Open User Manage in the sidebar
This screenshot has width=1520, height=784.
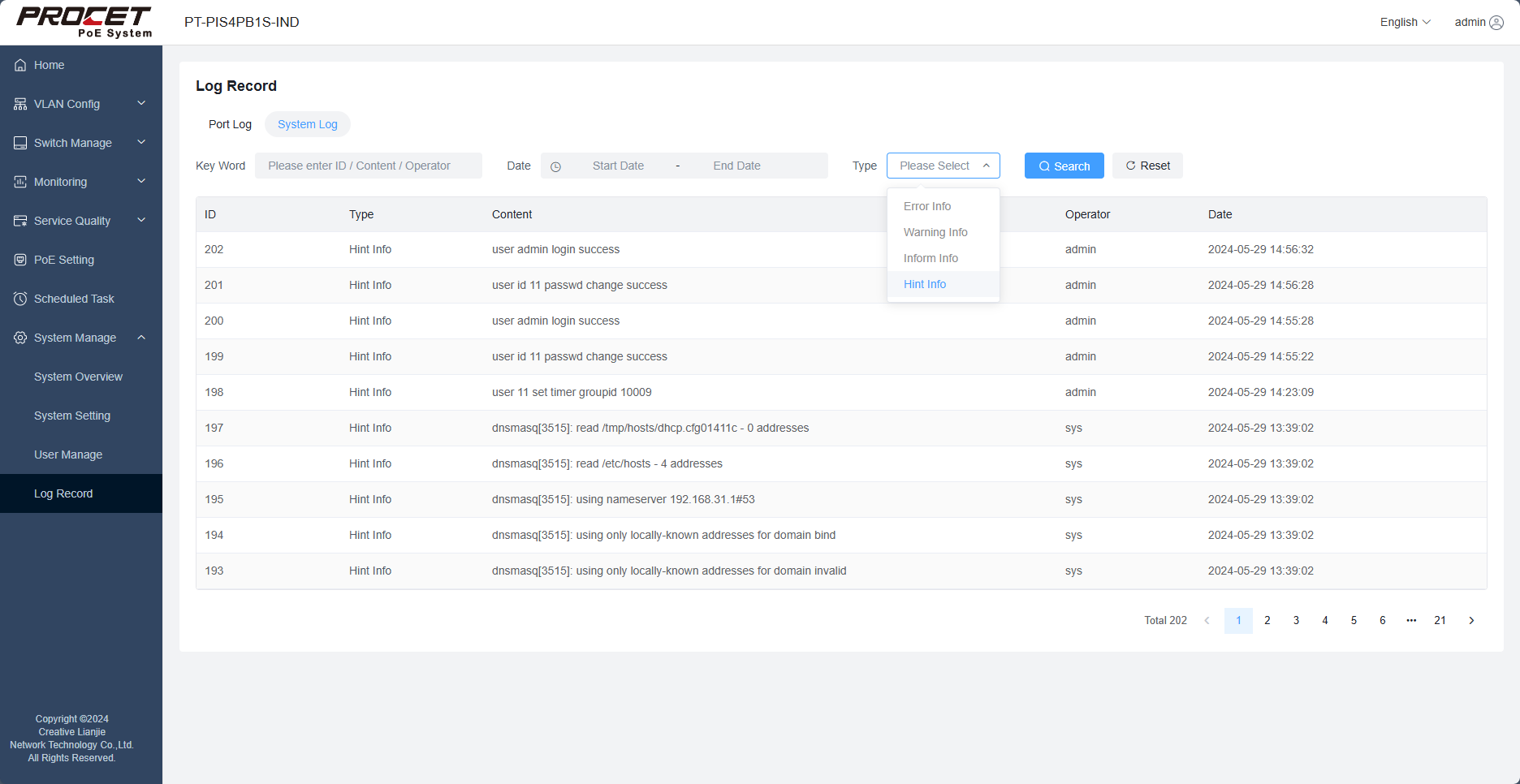coord(68,454)
